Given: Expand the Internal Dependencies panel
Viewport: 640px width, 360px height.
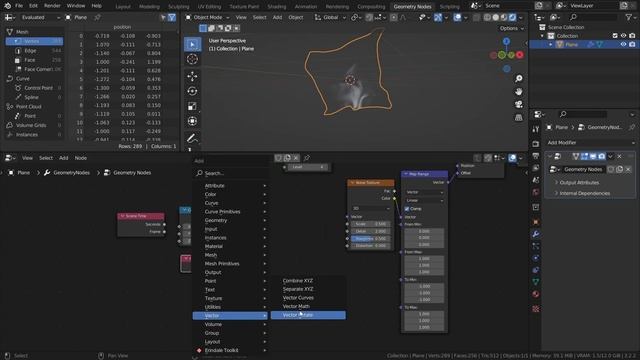Looking at the screenshot, I should click(x=584, y=193).
